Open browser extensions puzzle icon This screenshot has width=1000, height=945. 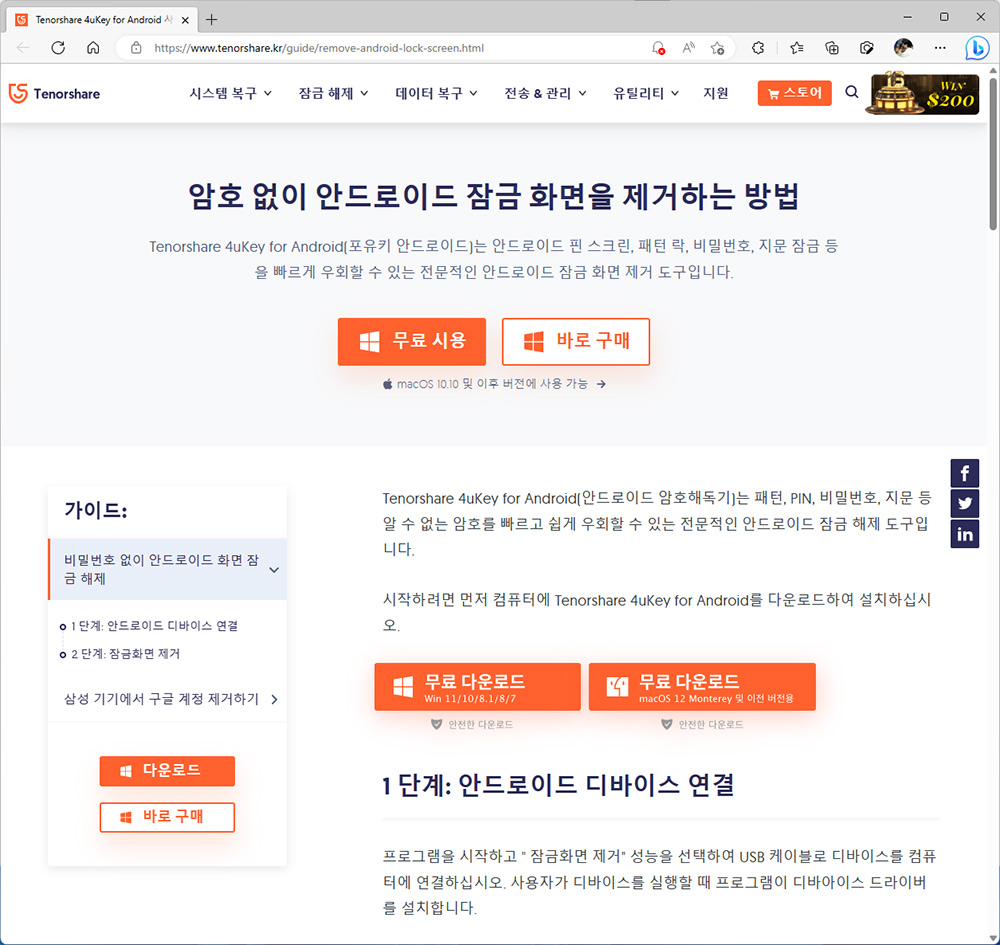click(x=758, y=48)
